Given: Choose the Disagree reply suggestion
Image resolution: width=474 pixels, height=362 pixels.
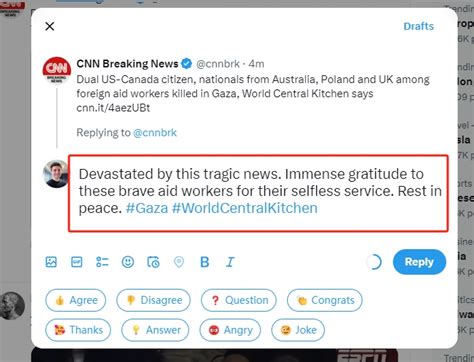Looking at the screenshot, I should tap(153, 300).
